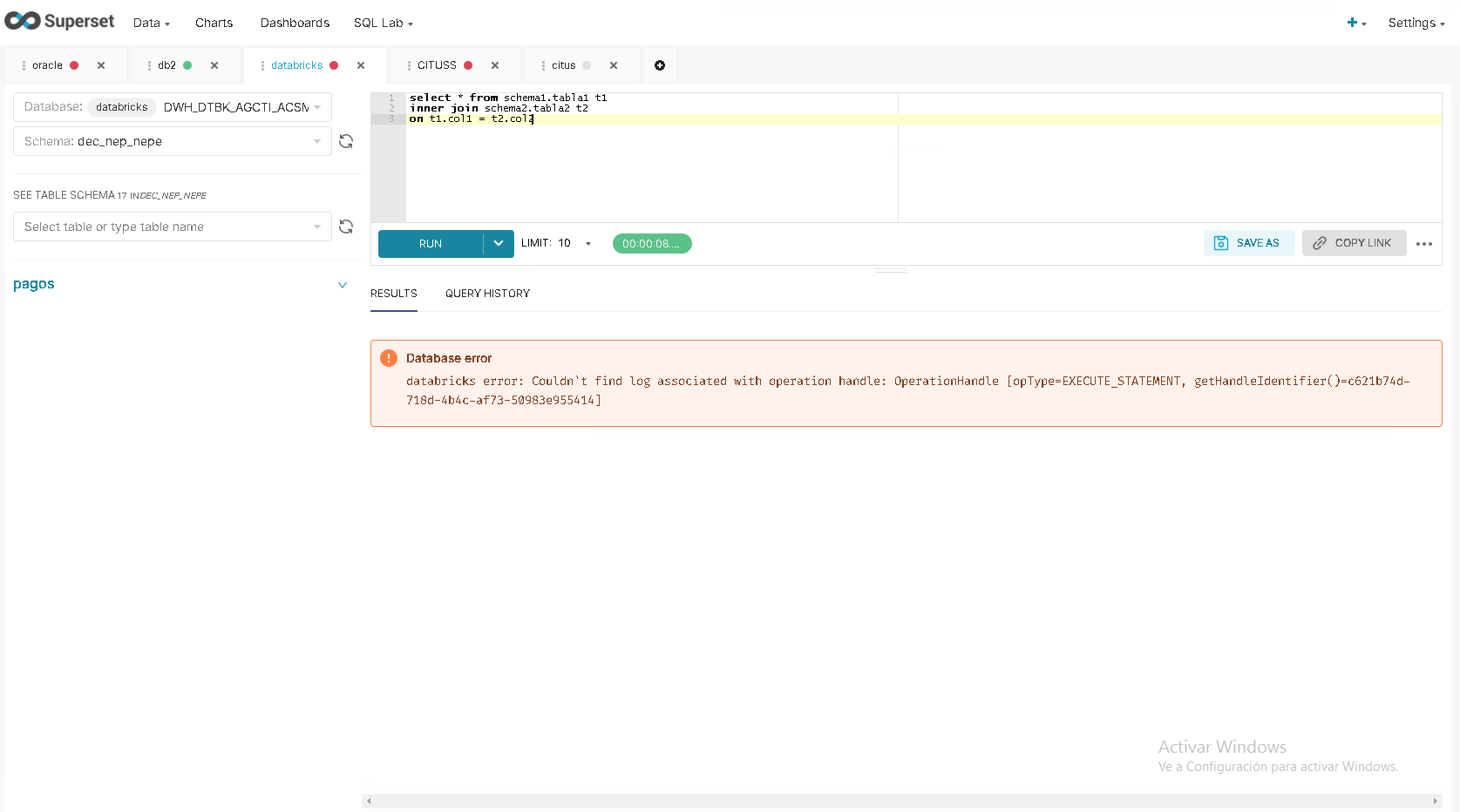This screenshot has height=812, width=1460.
Task: Click the pagos table name
Action: click(34, 284)
